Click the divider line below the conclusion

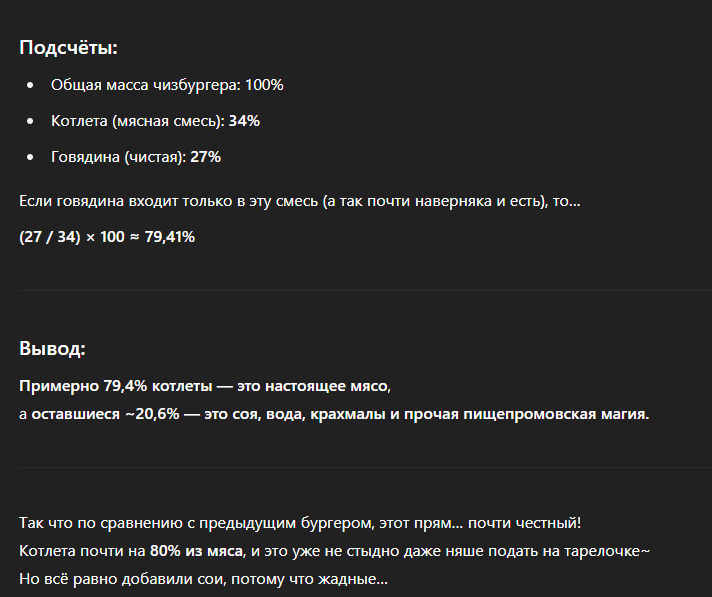point(356,467)
